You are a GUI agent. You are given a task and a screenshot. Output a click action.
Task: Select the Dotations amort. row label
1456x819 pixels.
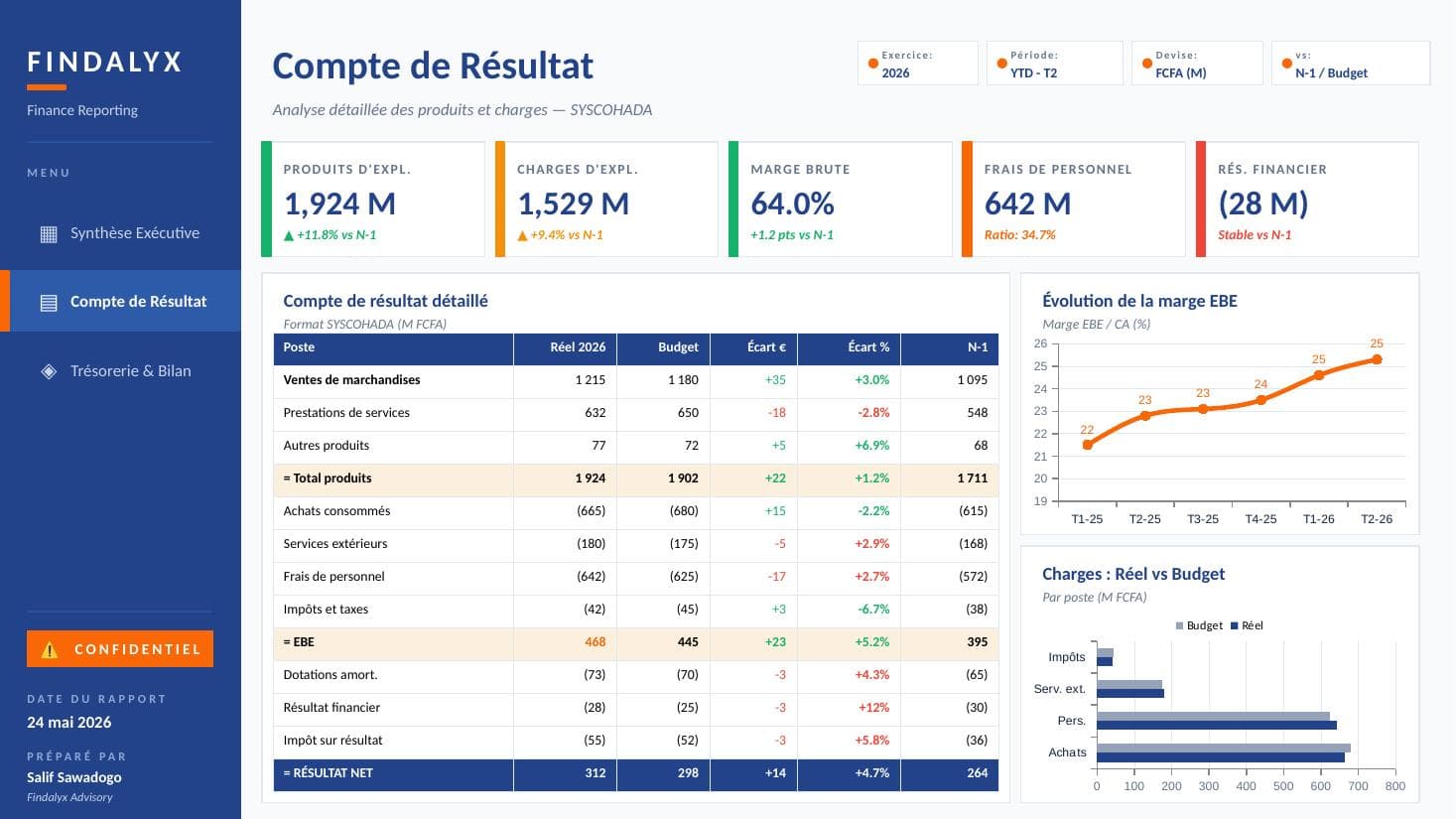[331, 675]
